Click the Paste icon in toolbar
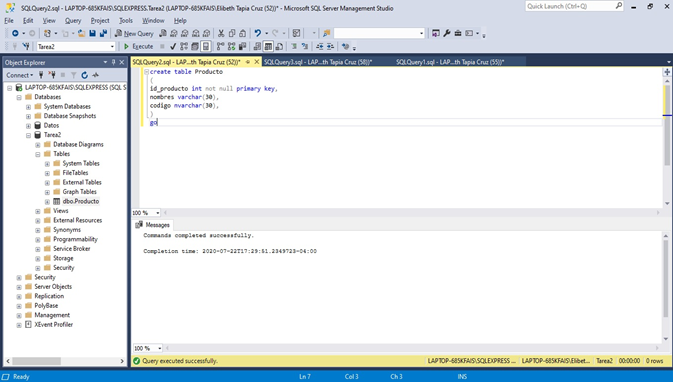The image size is (673, 382). click(243, 33)
